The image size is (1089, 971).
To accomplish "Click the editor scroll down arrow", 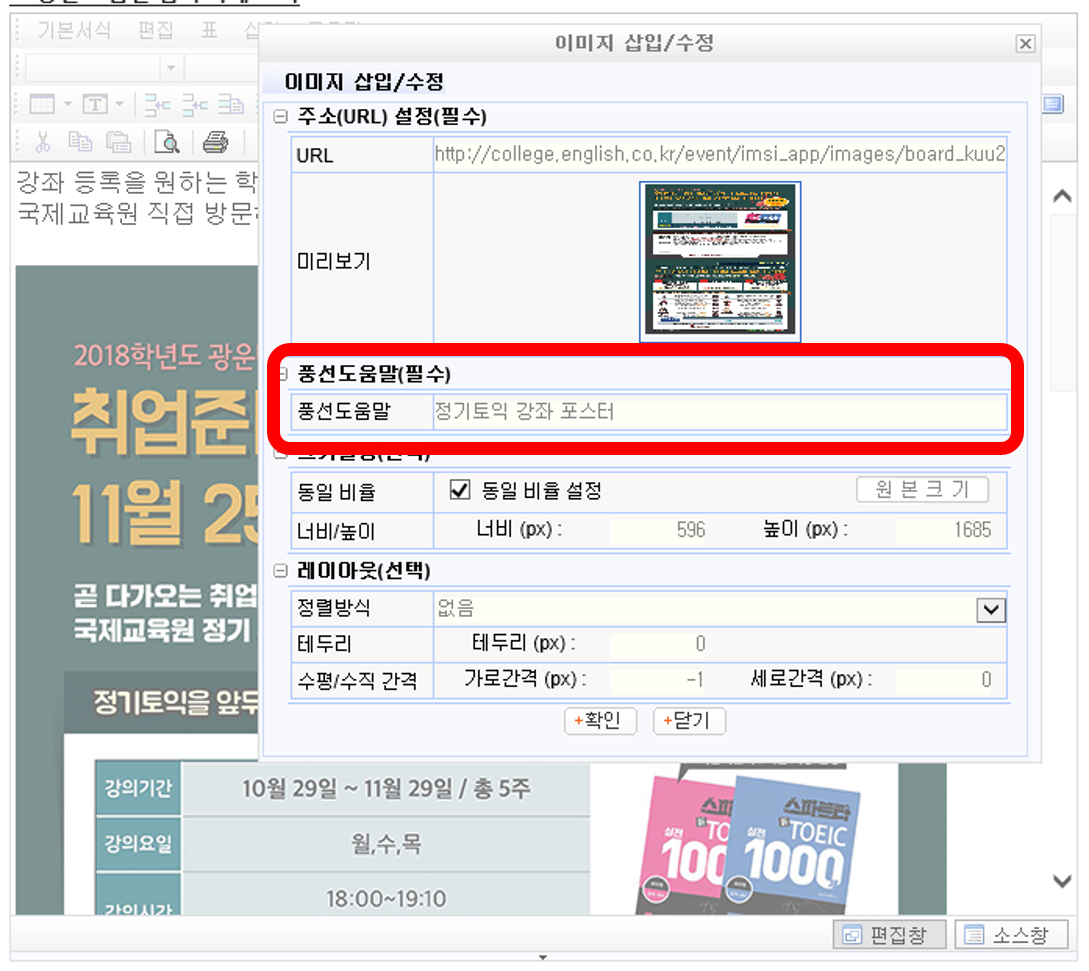I will (x=1062, y=881).
